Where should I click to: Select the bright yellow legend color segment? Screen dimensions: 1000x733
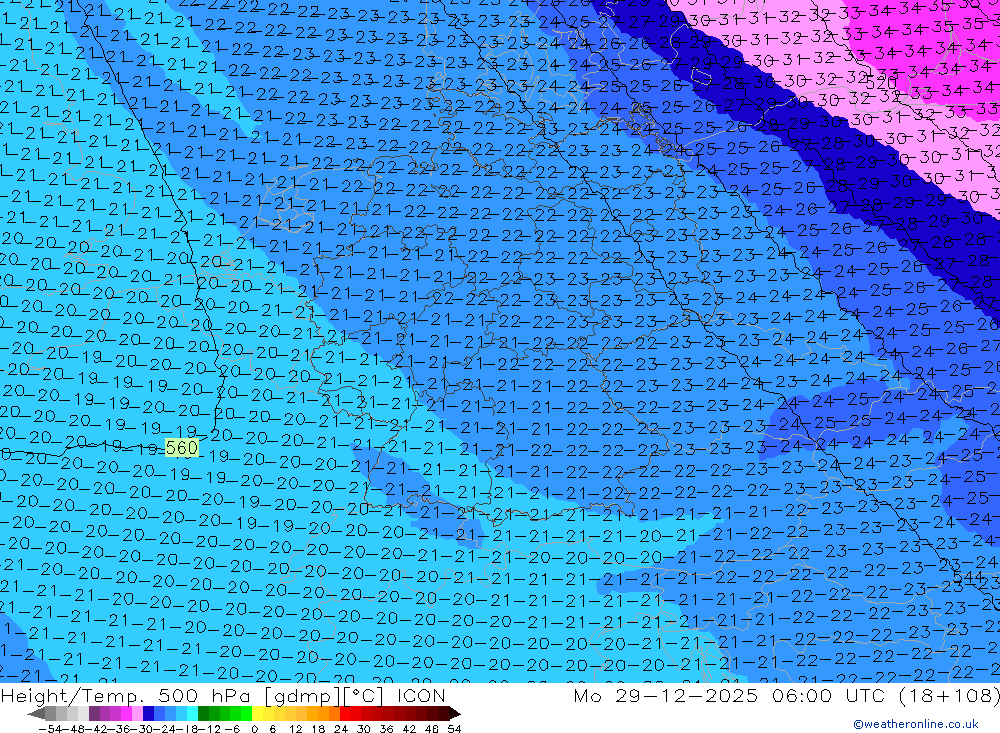click(258, 713)
